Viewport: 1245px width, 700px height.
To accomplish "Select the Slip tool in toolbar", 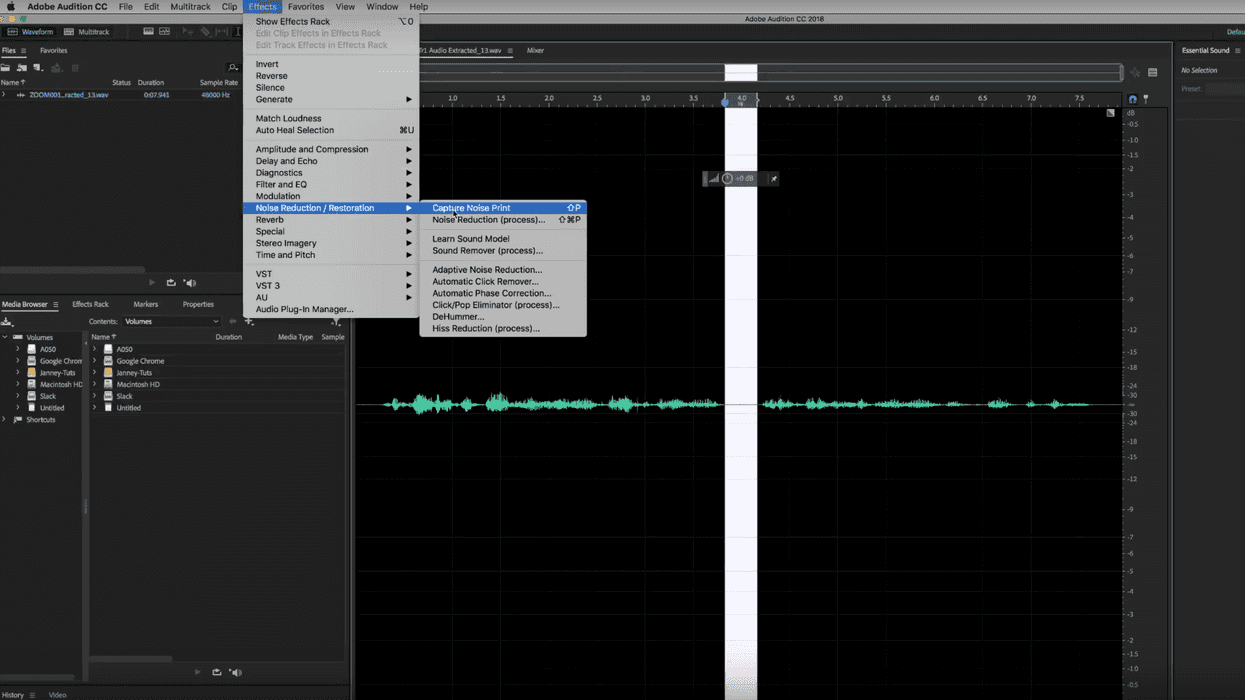I will 221,32.
